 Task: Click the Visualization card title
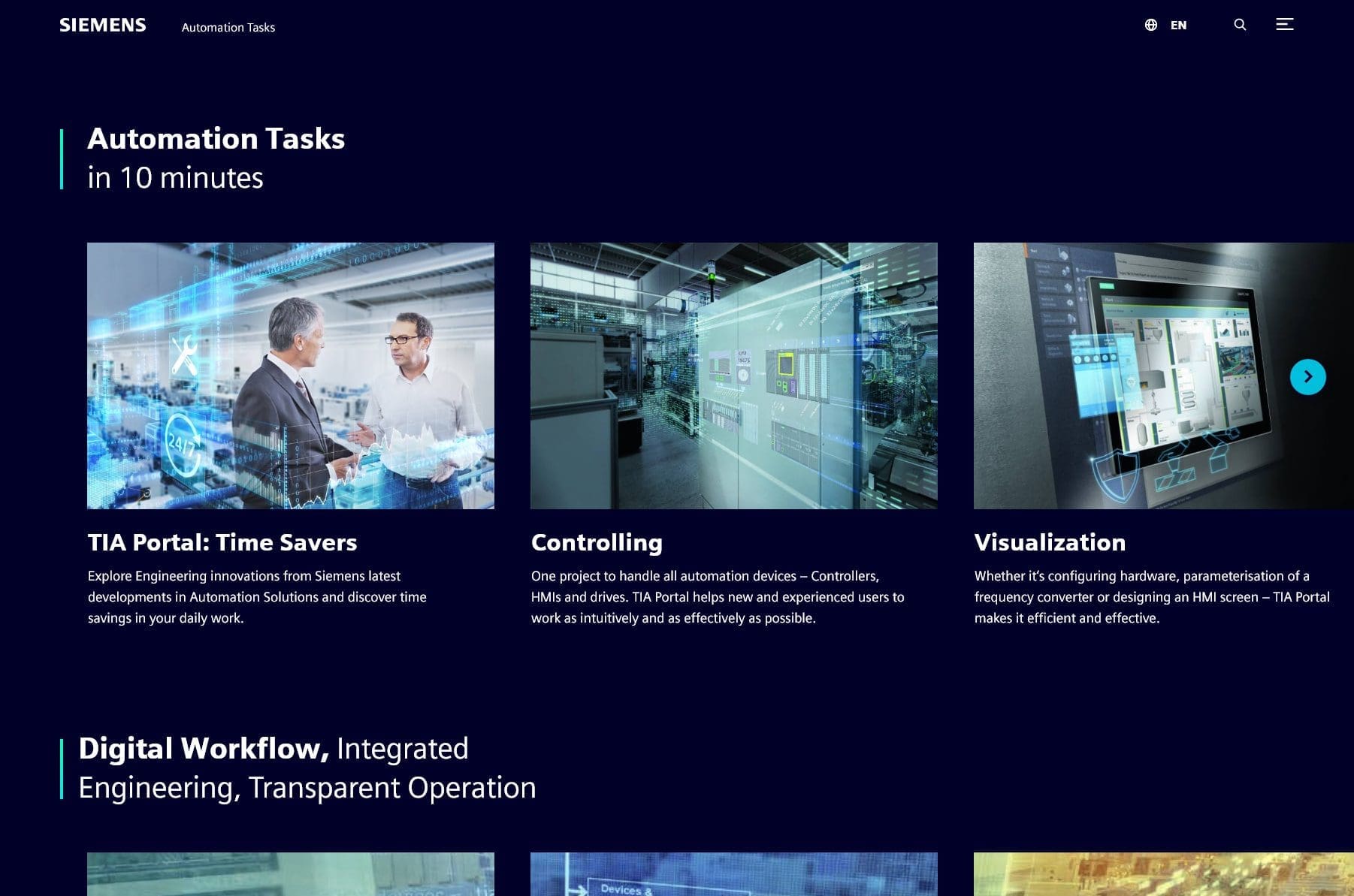coord(1050,542)
